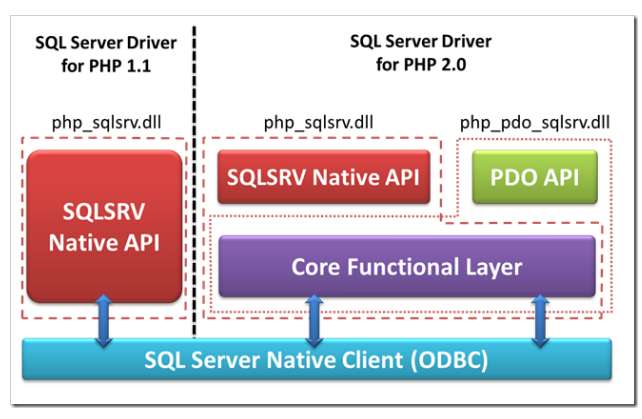Click the php_pdo_sqlsrv.dll label
This screenshot has width=642, height=419.
click(x=535, y=123)
